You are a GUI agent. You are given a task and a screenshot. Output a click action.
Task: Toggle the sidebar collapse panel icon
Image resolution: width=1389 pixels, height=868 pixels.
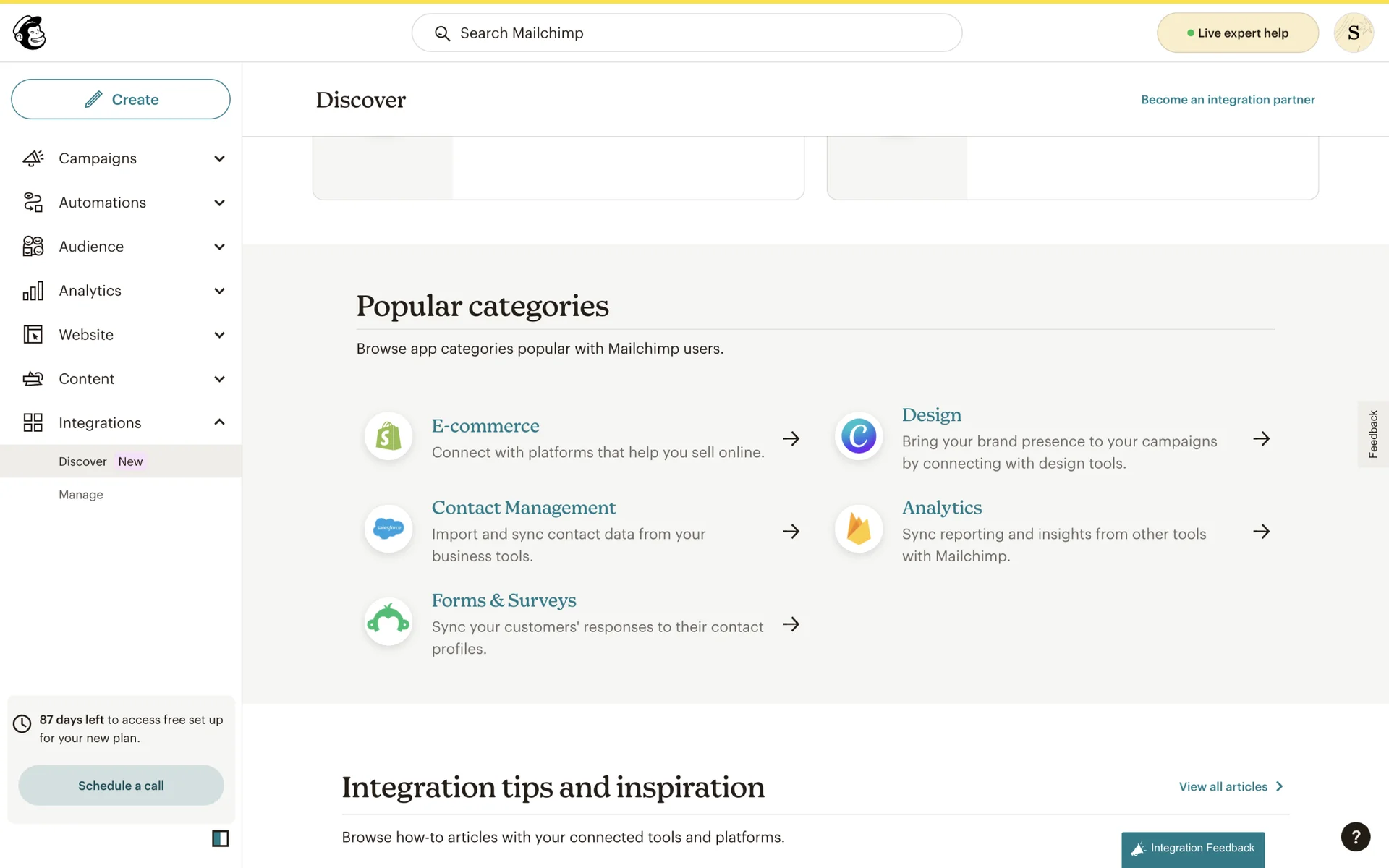point(220,838)
